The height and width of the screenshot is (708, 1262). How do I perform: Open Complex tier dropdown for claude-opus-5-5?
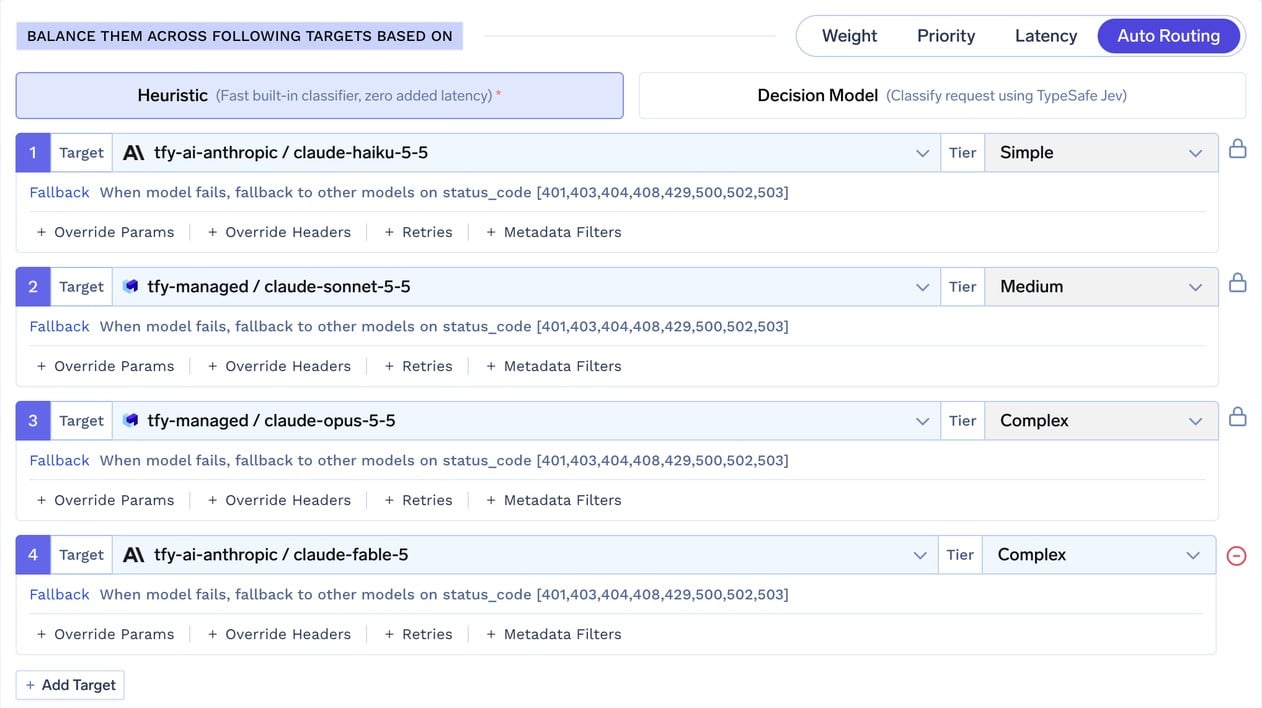click(x=1101, y=421)
